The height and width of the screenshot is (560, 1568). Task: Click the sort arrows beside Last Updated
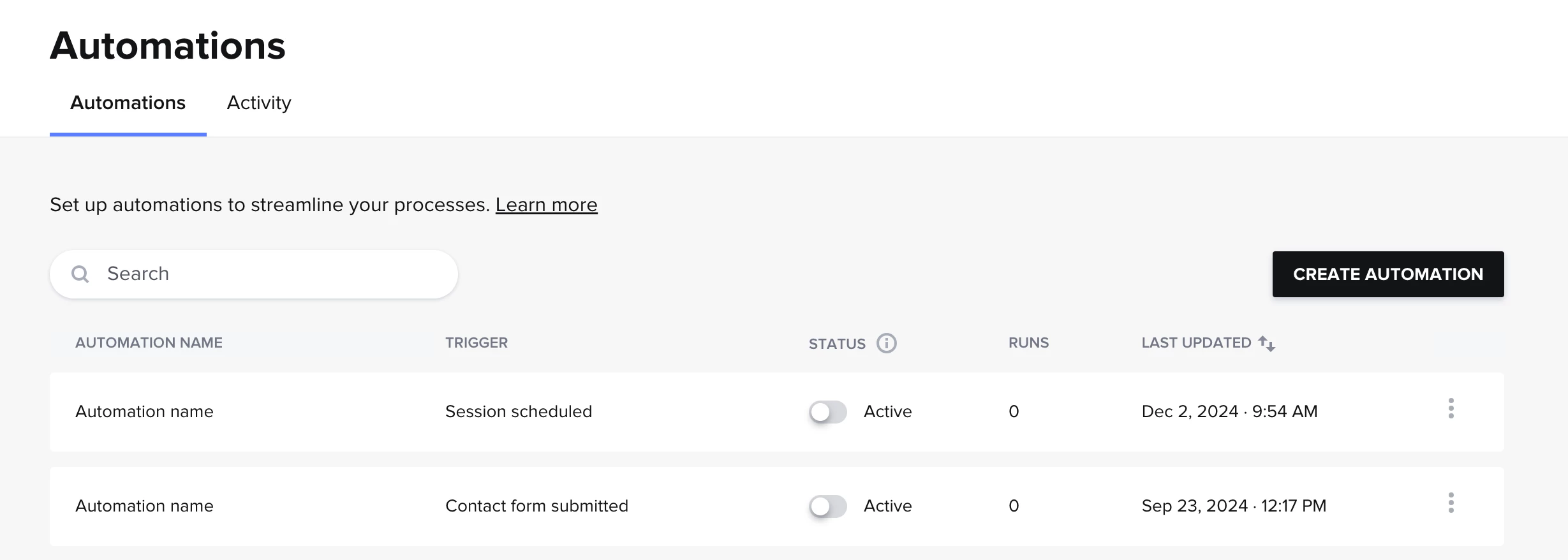pyautogui.click(x=1267, y=344)
